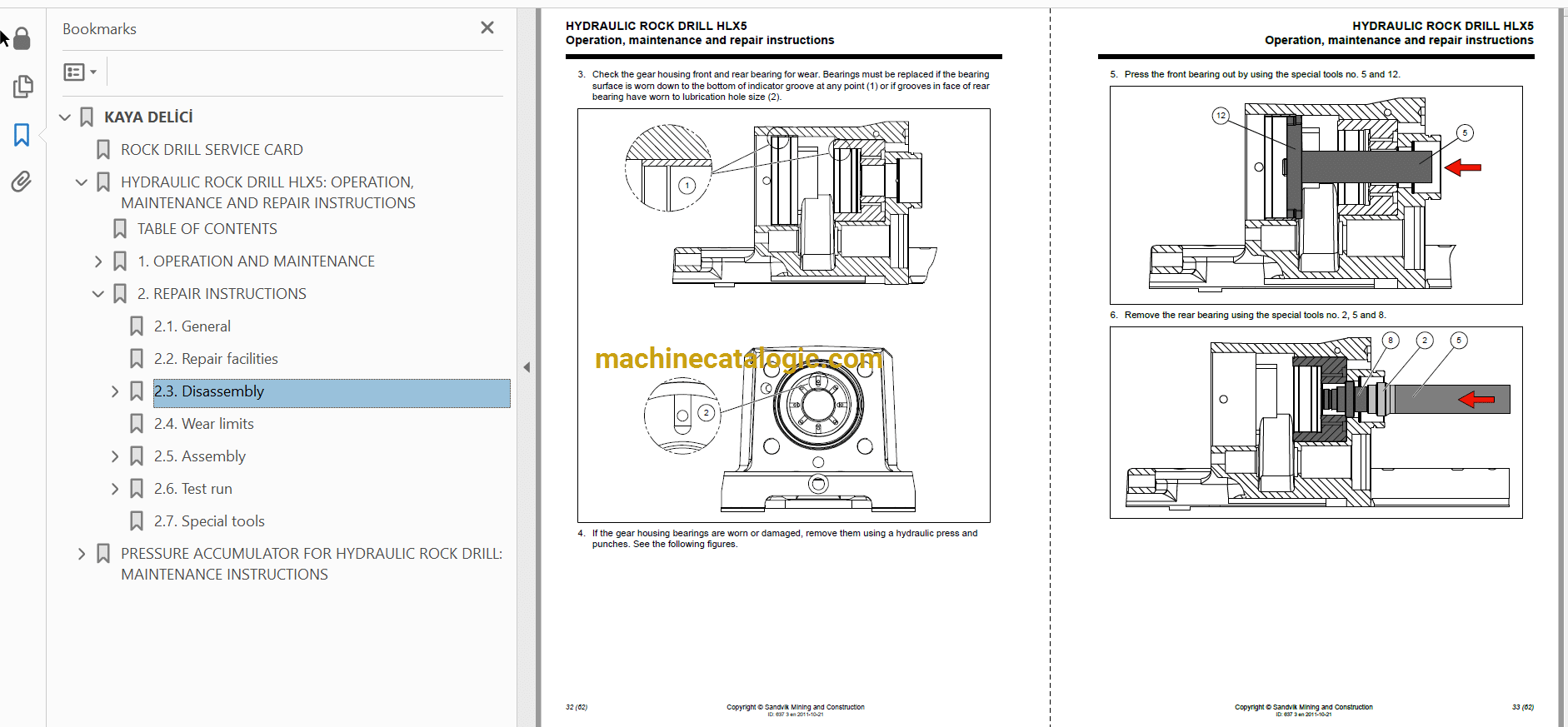
Task: Collapse the 2. REPAIR INSTRUCTIONS section
Action: (98, 294)
